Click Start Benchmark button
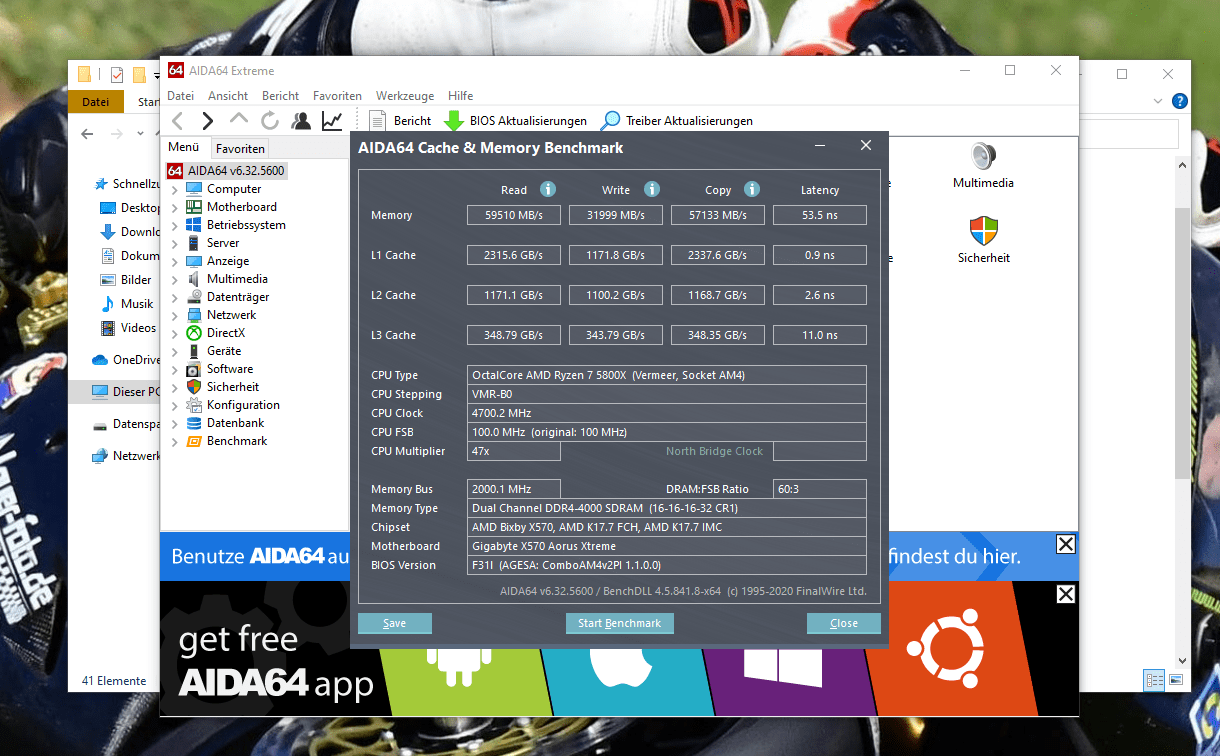The image size is (1220, 756). point(620,623)
